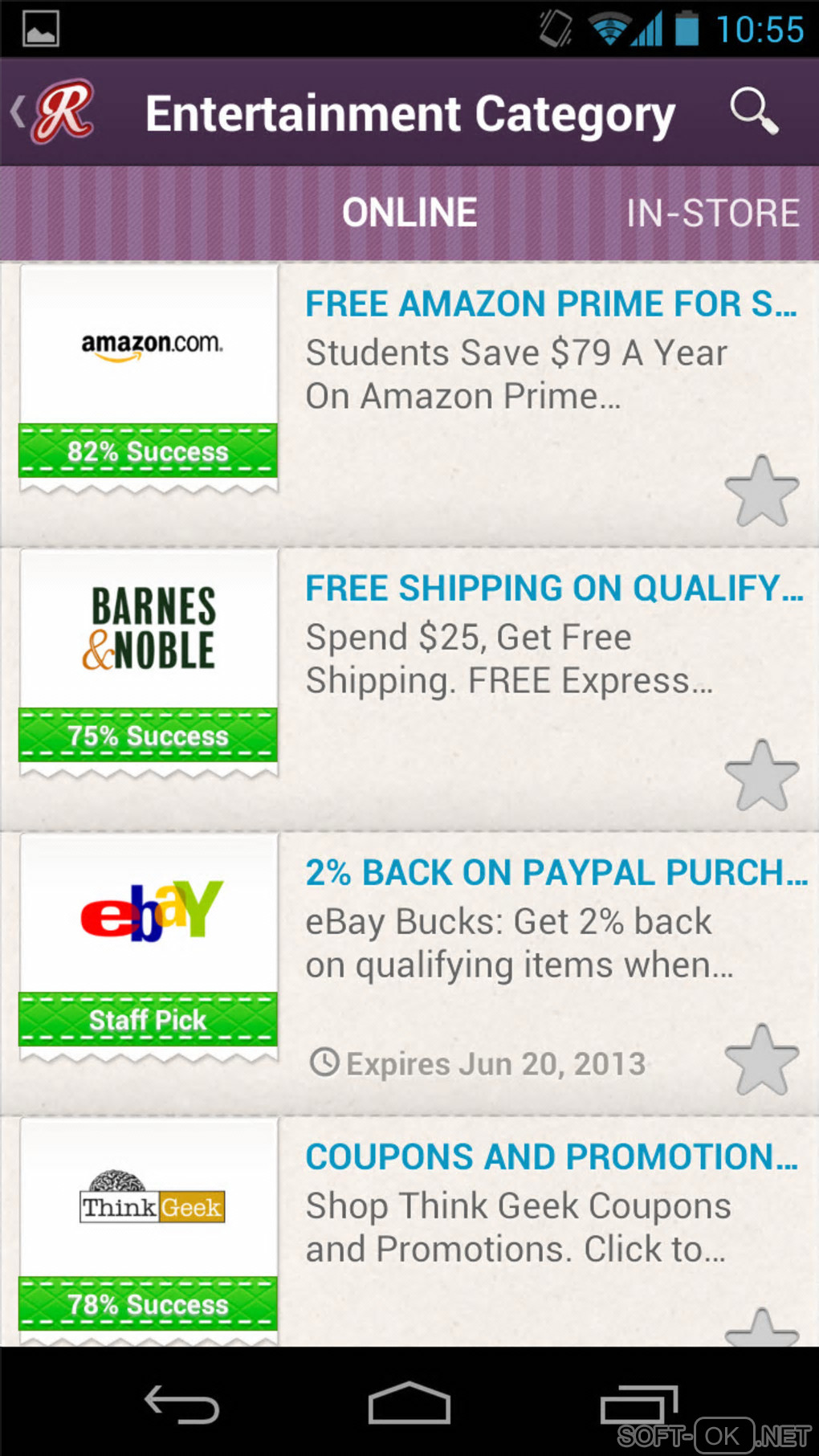Select the ONLINE tab

[x=409, y=214]
